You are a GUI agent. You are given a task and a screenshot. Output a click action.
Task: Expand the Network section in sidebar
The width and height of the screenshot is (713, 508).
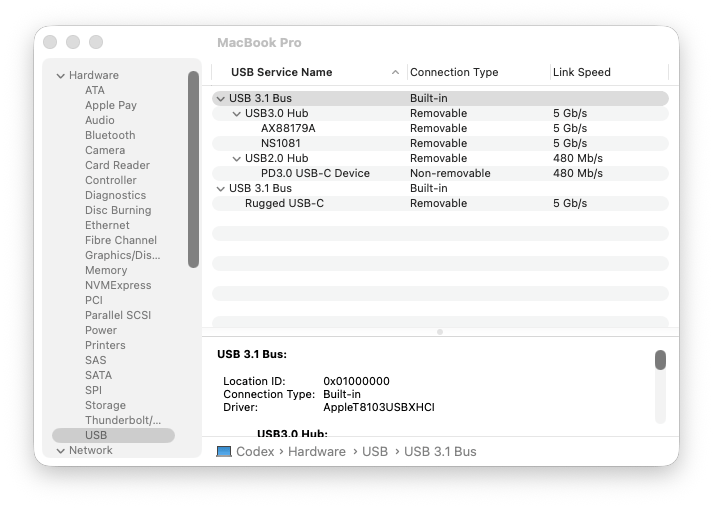pos(60,451)
